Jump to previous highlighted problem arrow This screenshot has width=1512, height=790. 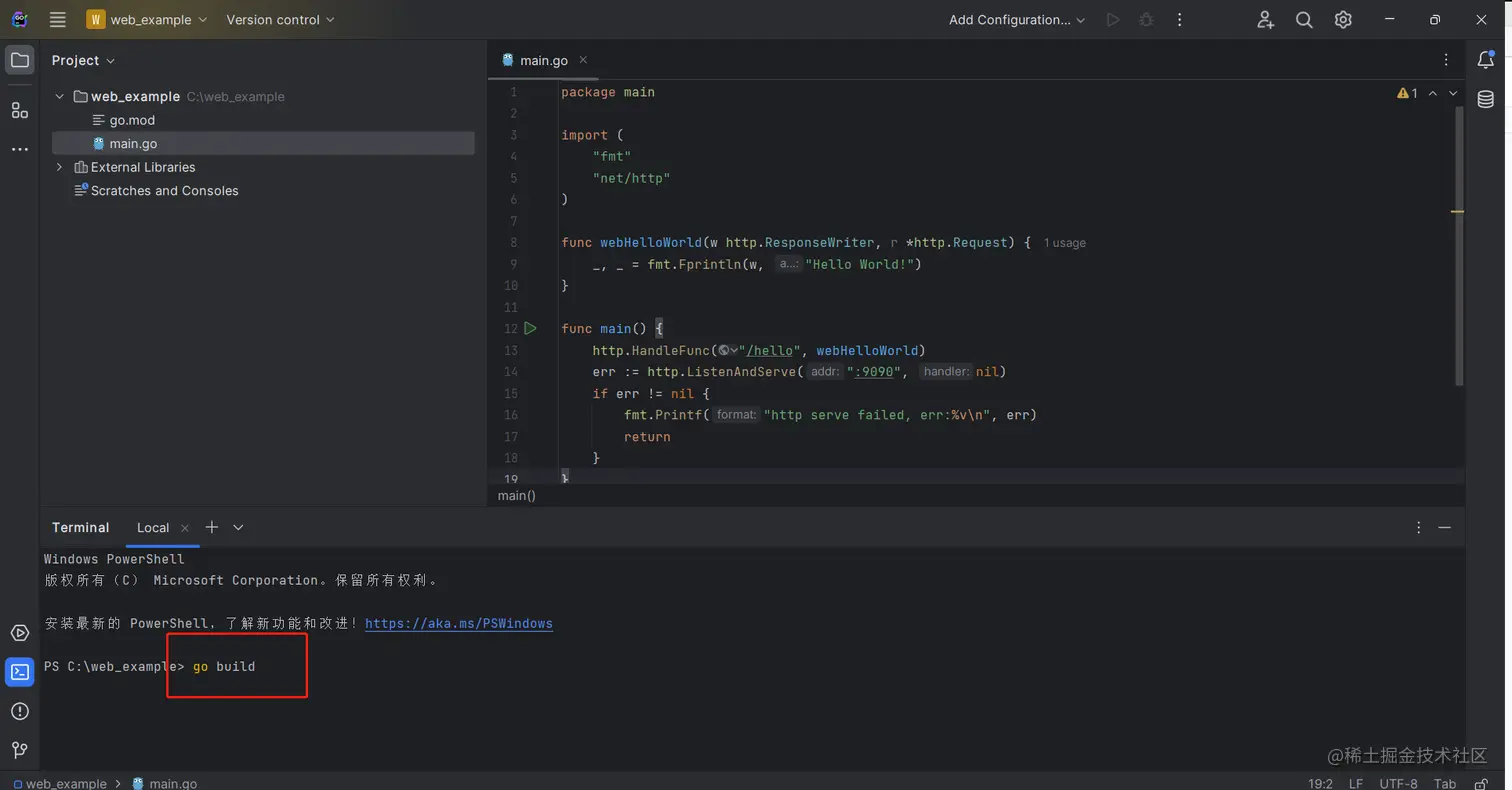coord(1433,93)
